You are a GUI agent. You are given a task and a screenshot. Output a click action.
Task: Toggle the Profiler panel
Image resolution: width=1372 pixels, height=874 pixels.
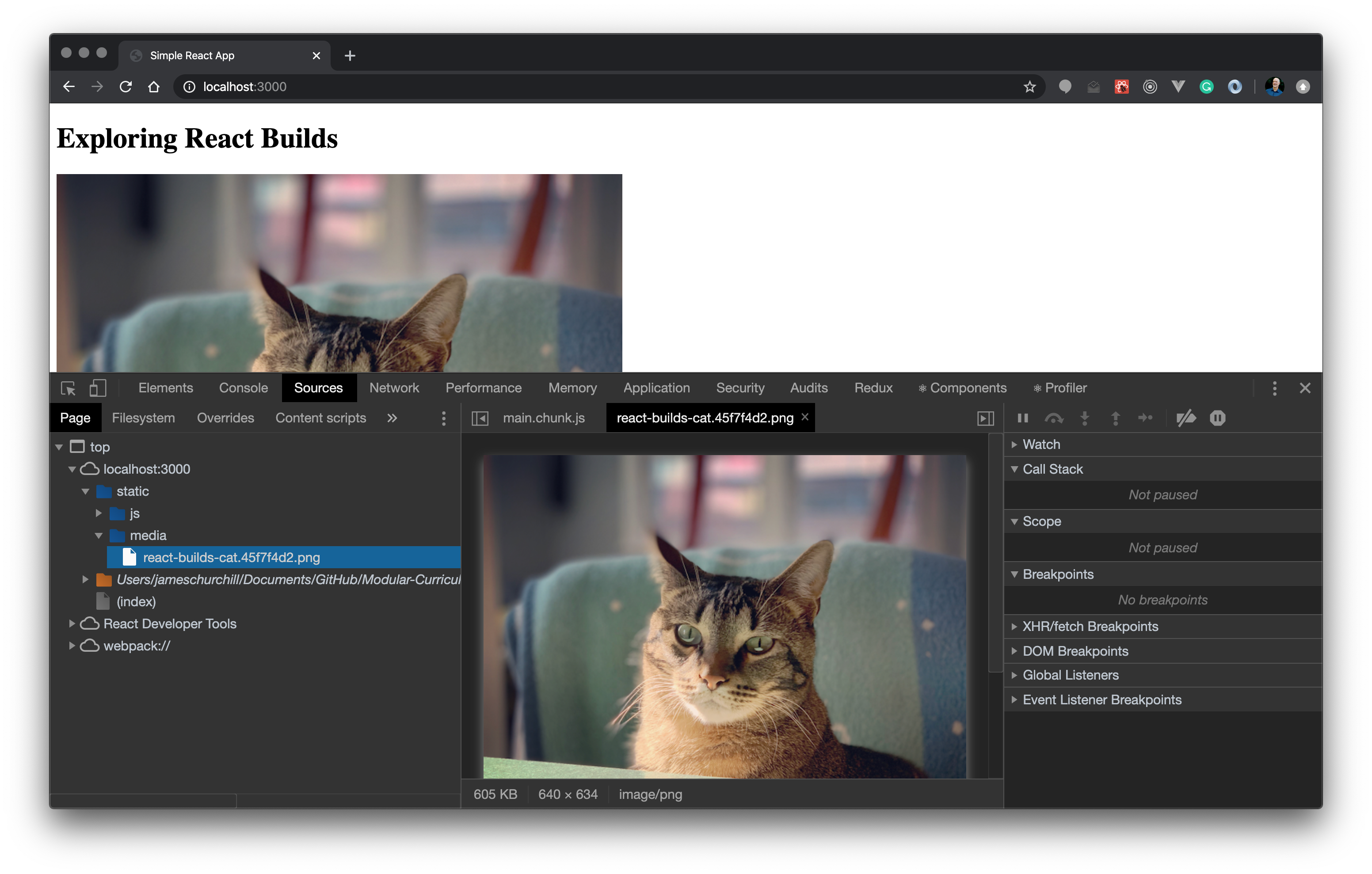(1062, 388)
